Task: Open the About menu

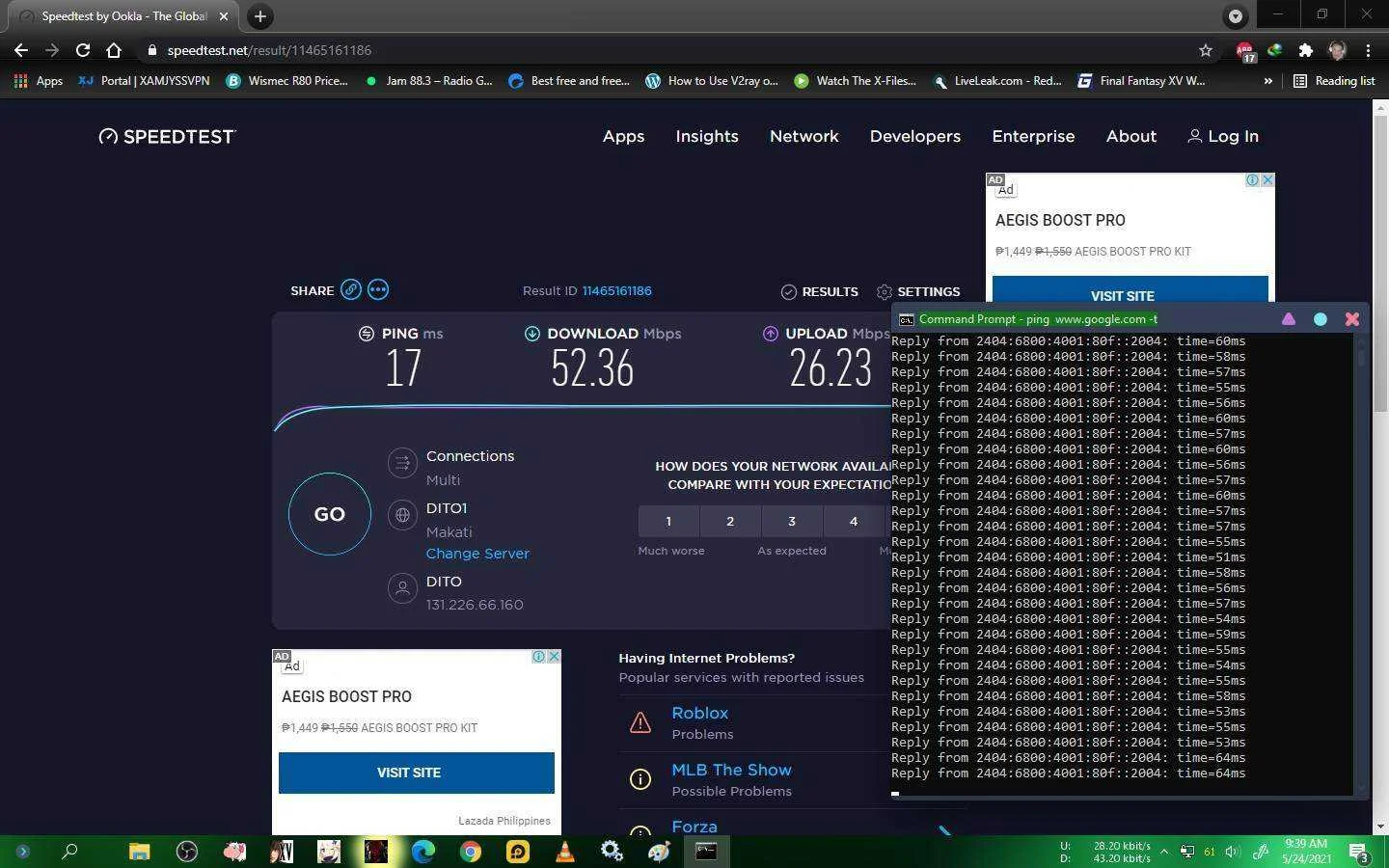Action: point(1131,136)
